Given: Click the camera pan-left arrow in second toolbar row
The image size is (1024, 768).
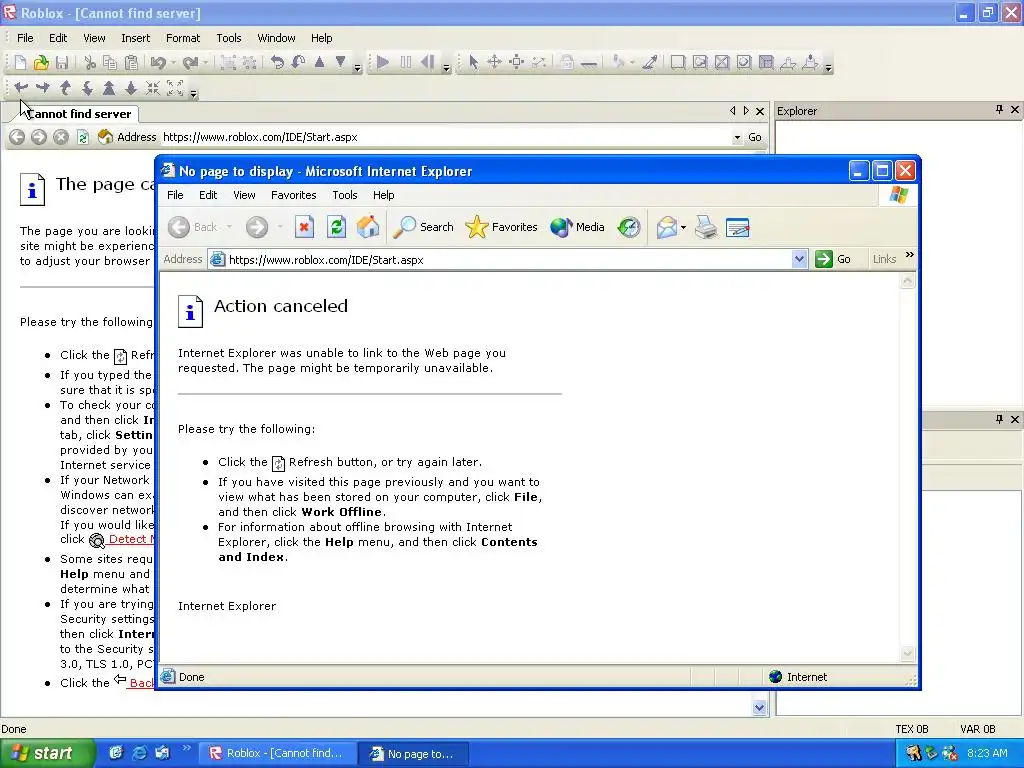Looking at the screenshot, I should pyautogui.click(x=21, y=88).
